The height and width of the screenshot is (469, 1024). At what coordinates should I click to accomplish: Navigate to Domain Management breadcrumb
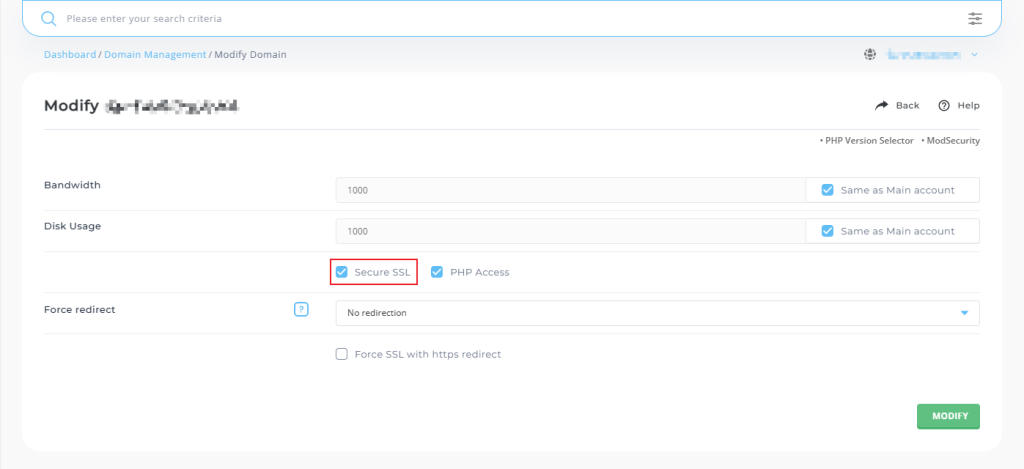click(x=155, y=54)
